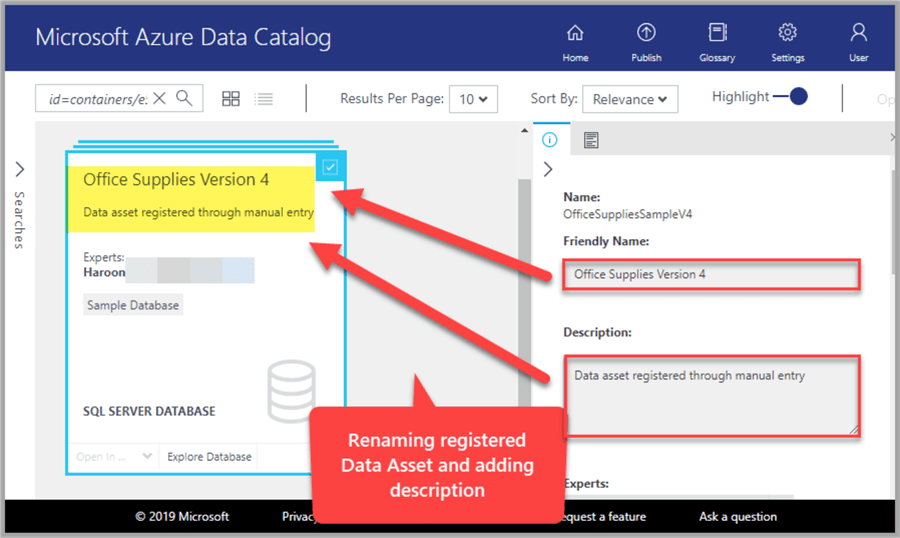The width and height of the screenshot is (900, 538).
Task: Open Results Per Page dropdown
Action: 473,99
